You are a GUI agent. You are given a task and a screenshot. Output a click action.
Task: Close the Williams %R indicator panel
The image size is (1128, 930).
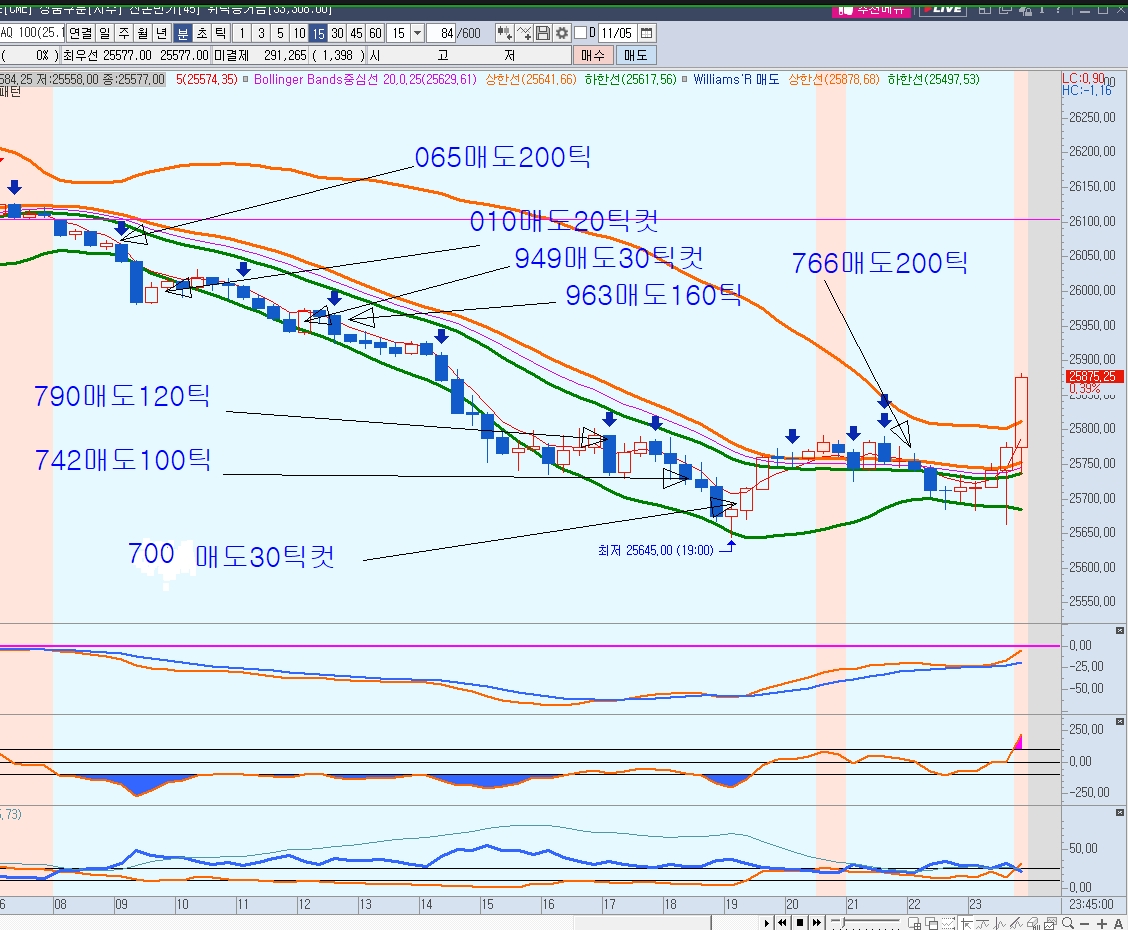coord(1118,631)
